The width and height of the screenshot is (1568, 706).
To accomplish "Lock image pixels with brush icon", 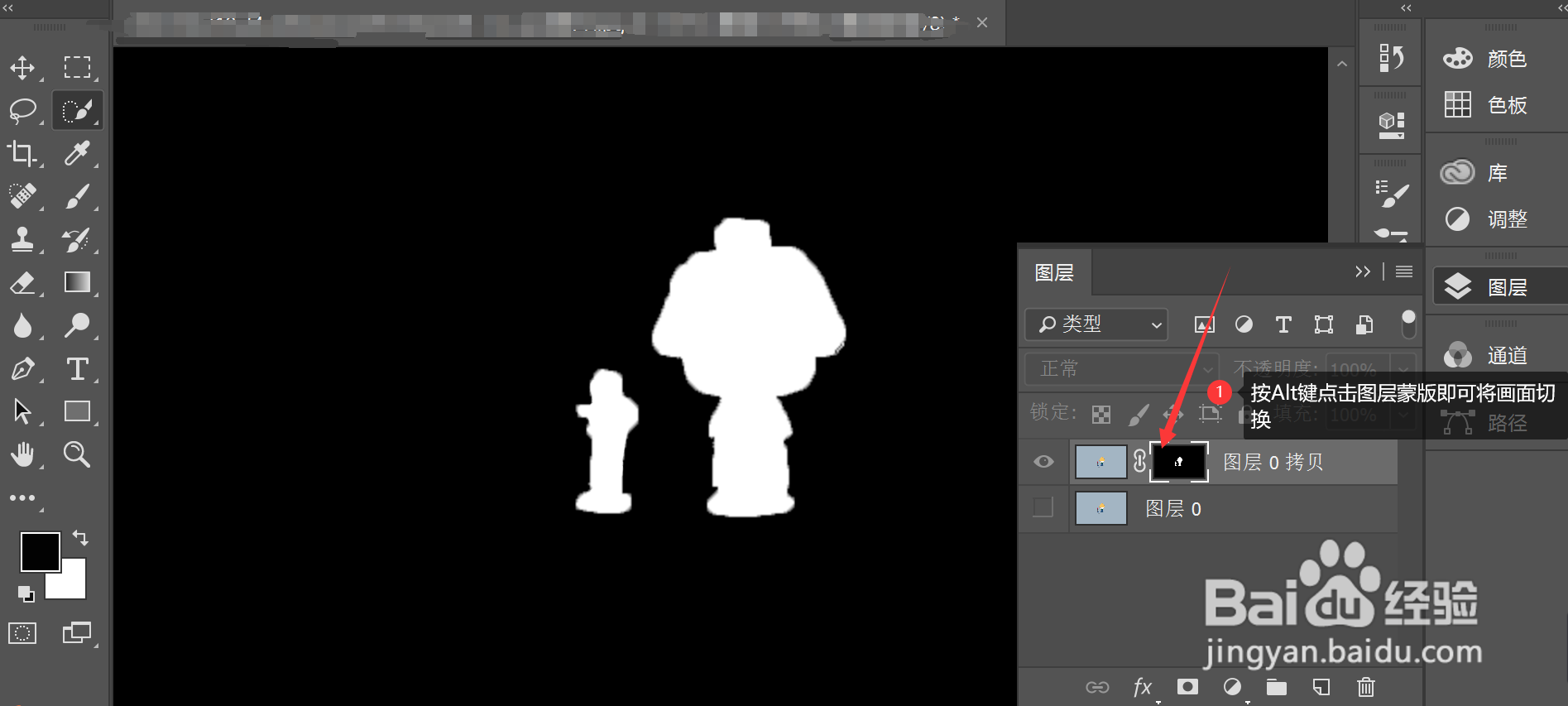I will pyautogui.click(x=1139, y=414).
